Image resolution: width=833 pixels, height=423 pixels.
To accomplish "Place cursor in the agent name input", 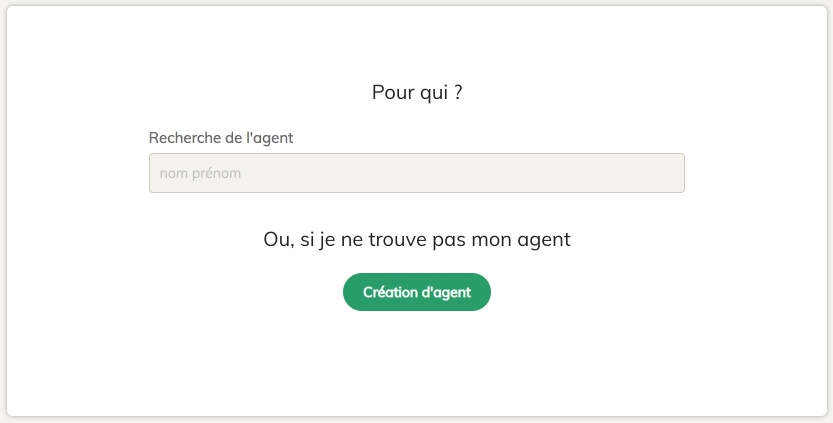I will click(x=416, y=173).
